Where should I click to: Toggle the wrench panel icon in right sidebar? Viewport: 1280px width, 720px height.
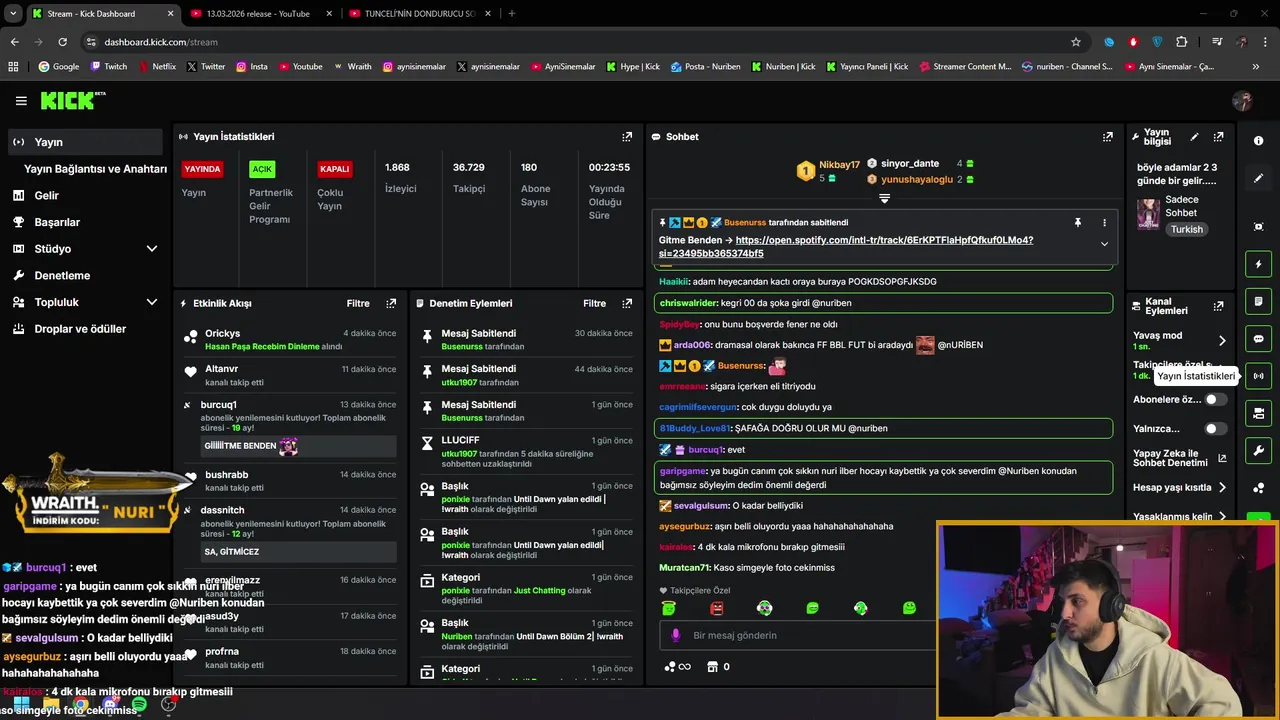pyautogui.click(x=1258, y=450)
